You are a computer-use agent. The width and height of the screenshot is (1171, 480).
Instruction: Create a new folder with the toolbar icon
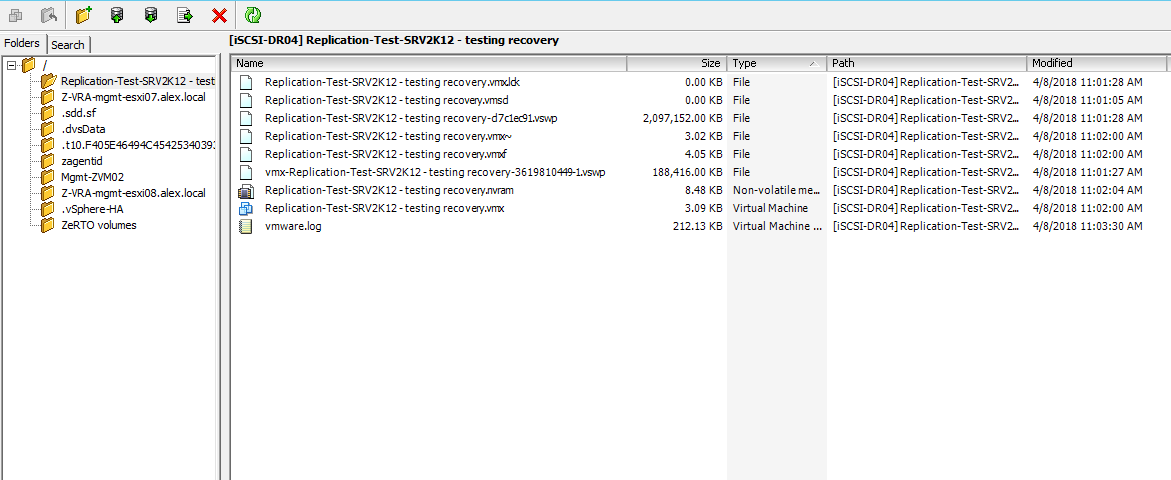[x=84, y=14]
